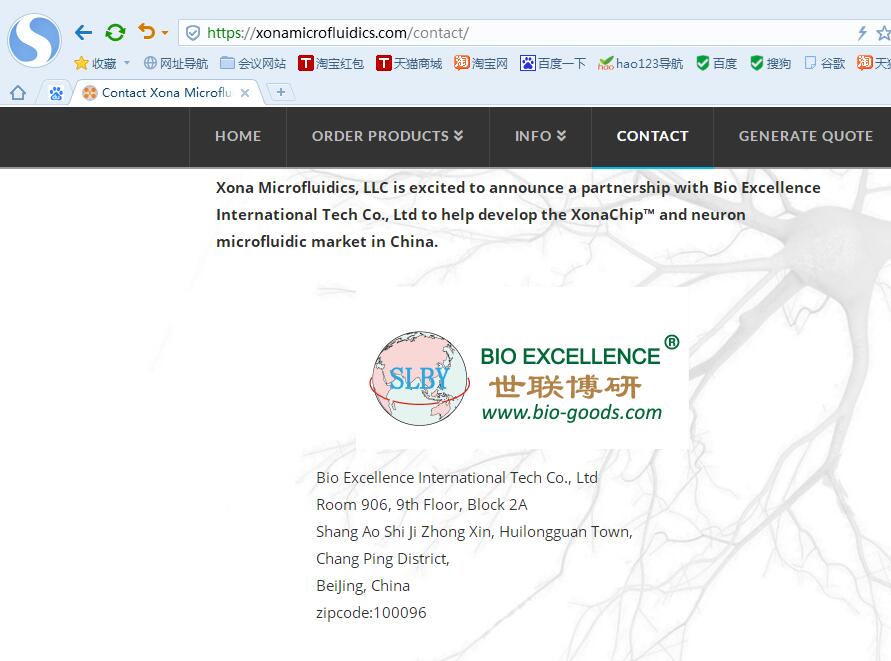
Task: Open the undo history dropdown arrow
Action: [x=165, y=33]
